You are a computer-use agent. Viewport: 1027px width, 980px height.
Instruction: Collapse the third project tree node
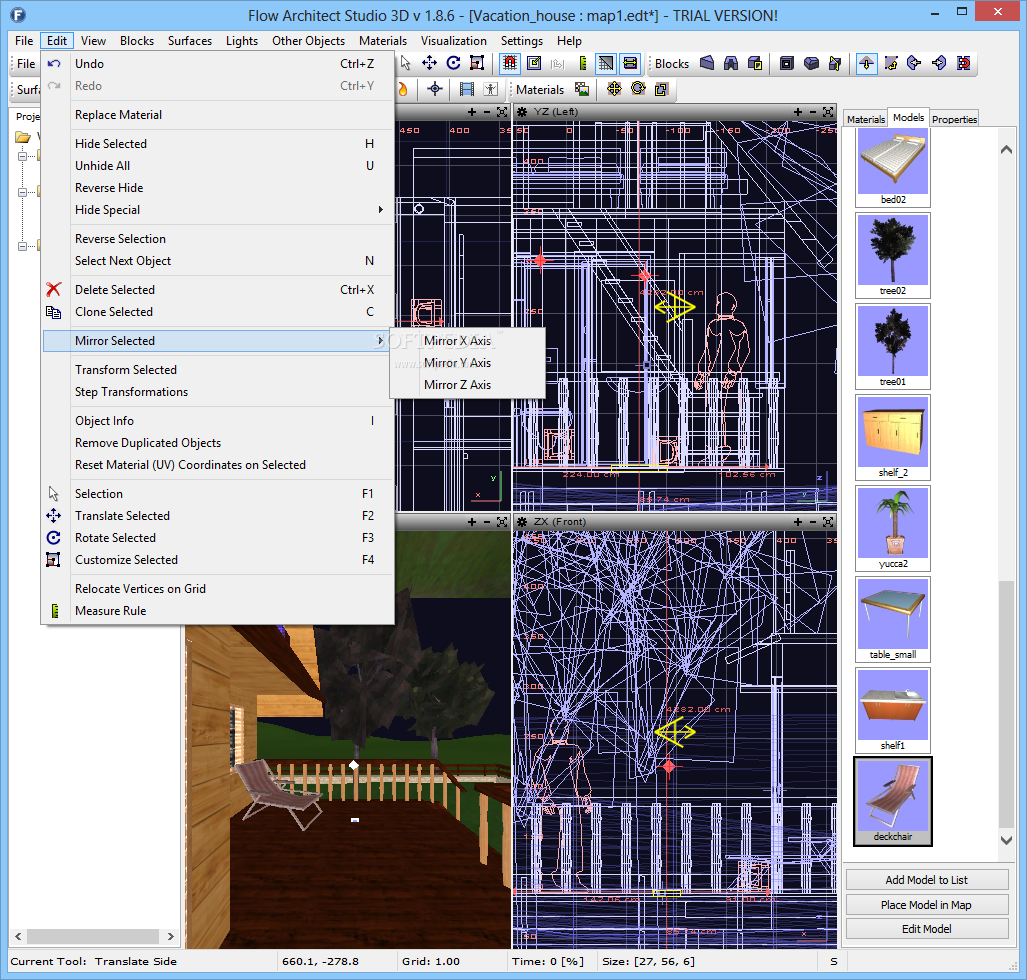(x=22, y=246)
